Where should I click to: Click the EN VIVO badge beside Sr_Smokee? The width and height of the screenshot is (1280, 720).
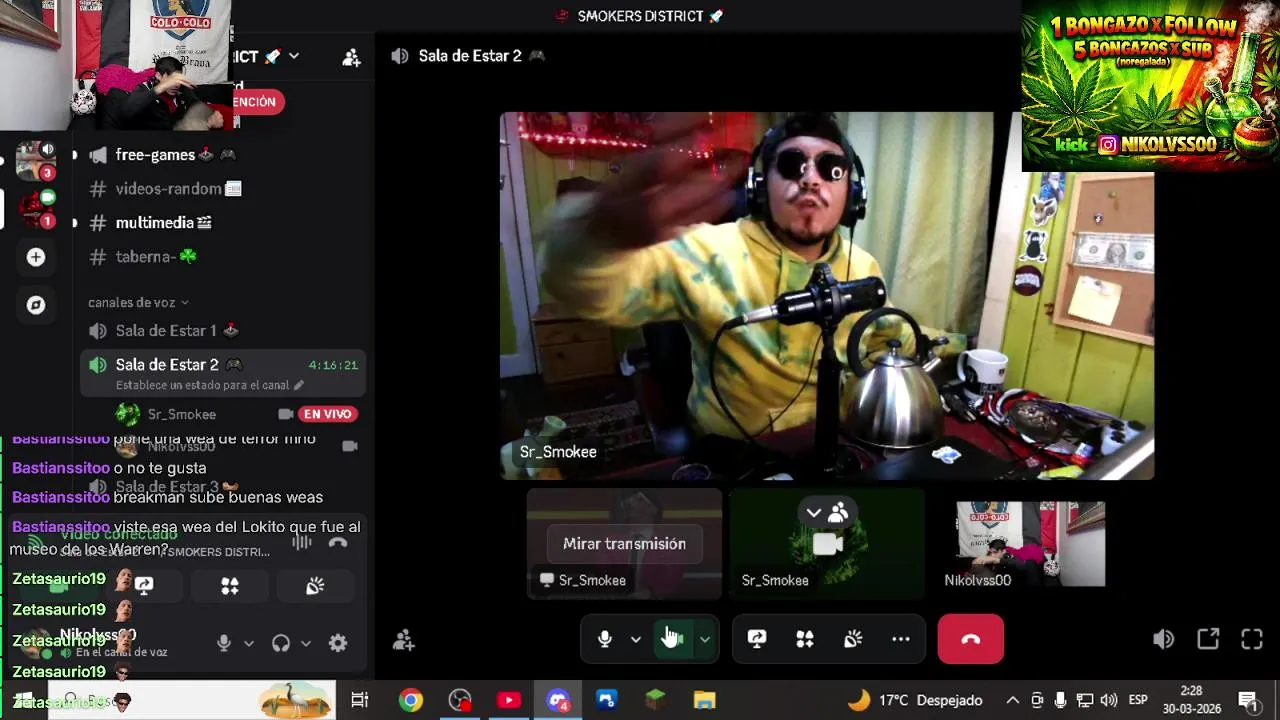327,414
